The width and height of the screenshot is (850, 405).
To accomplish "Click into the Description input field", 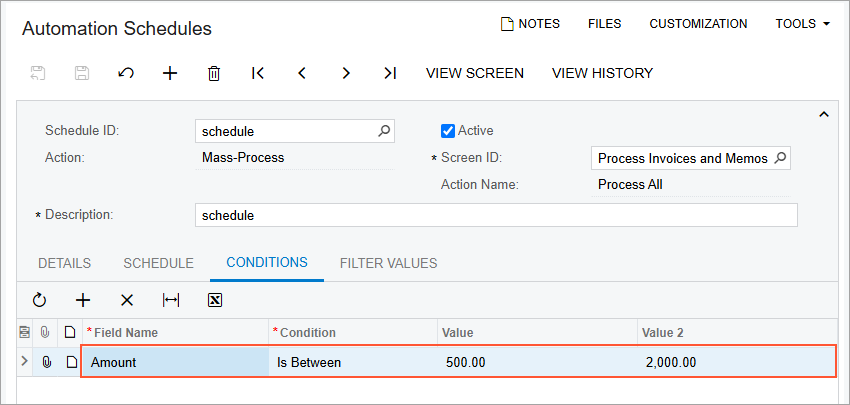I will 495,215.
